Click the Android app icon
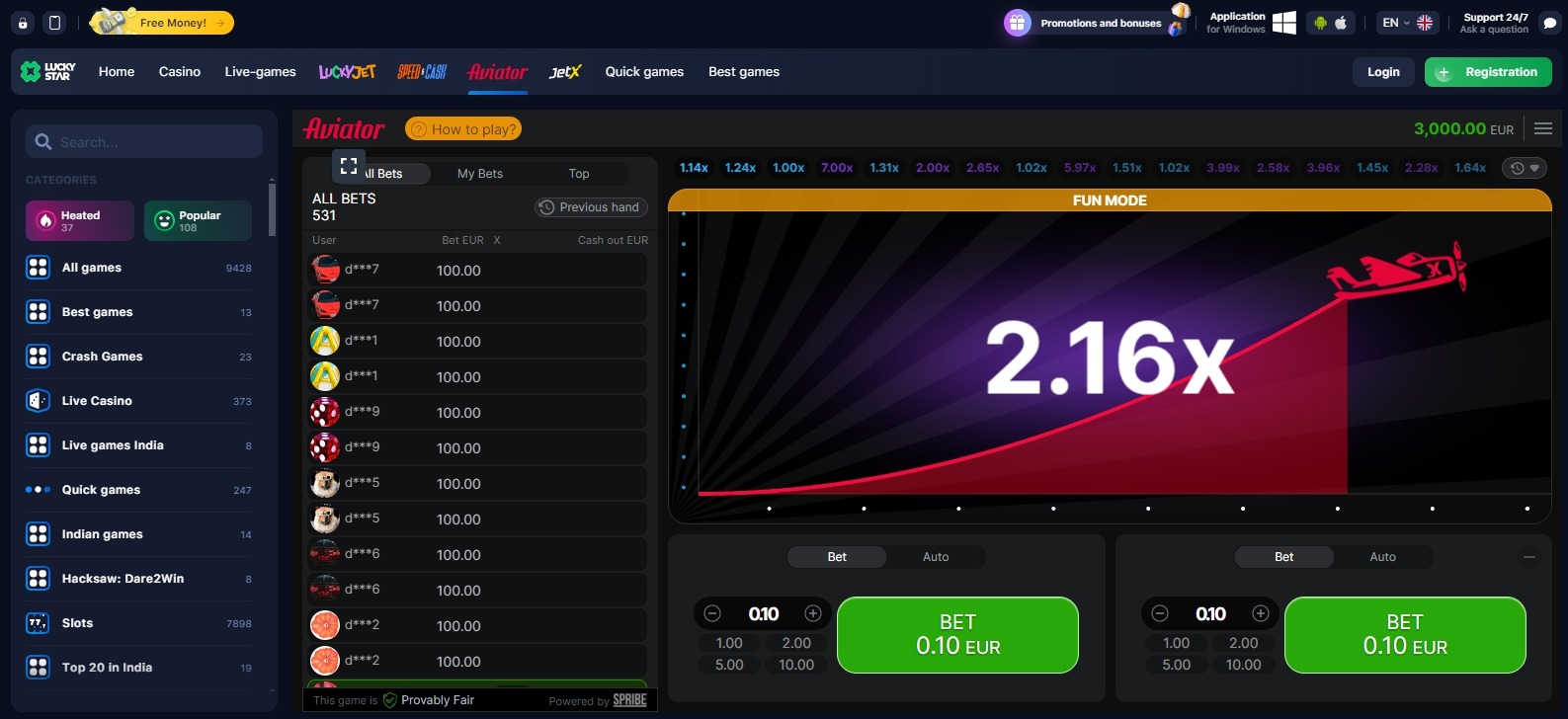 (1321, 23)
